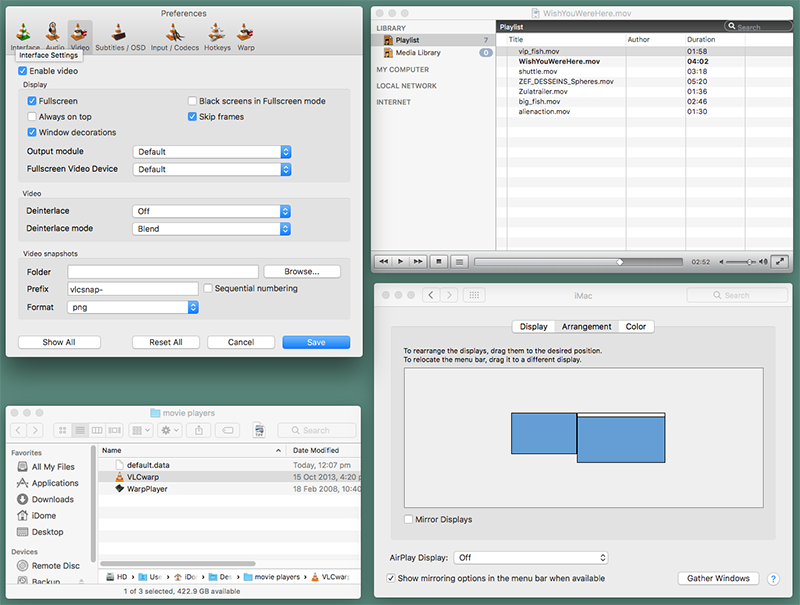Open Subtitles / OSD preferences icon
Viewport: 800px width, 605px height.
coord(119,33)
